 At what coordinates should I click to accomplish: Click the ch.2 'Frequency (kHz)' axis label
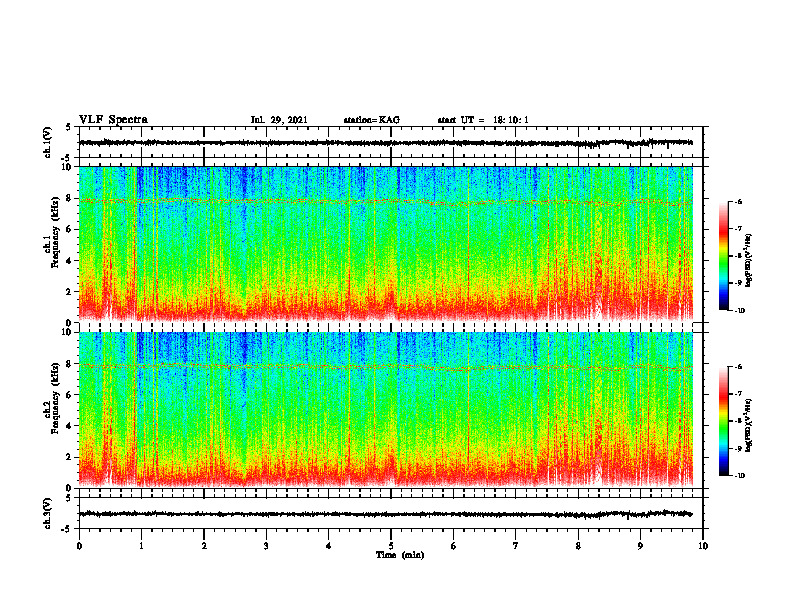[53, 398]
